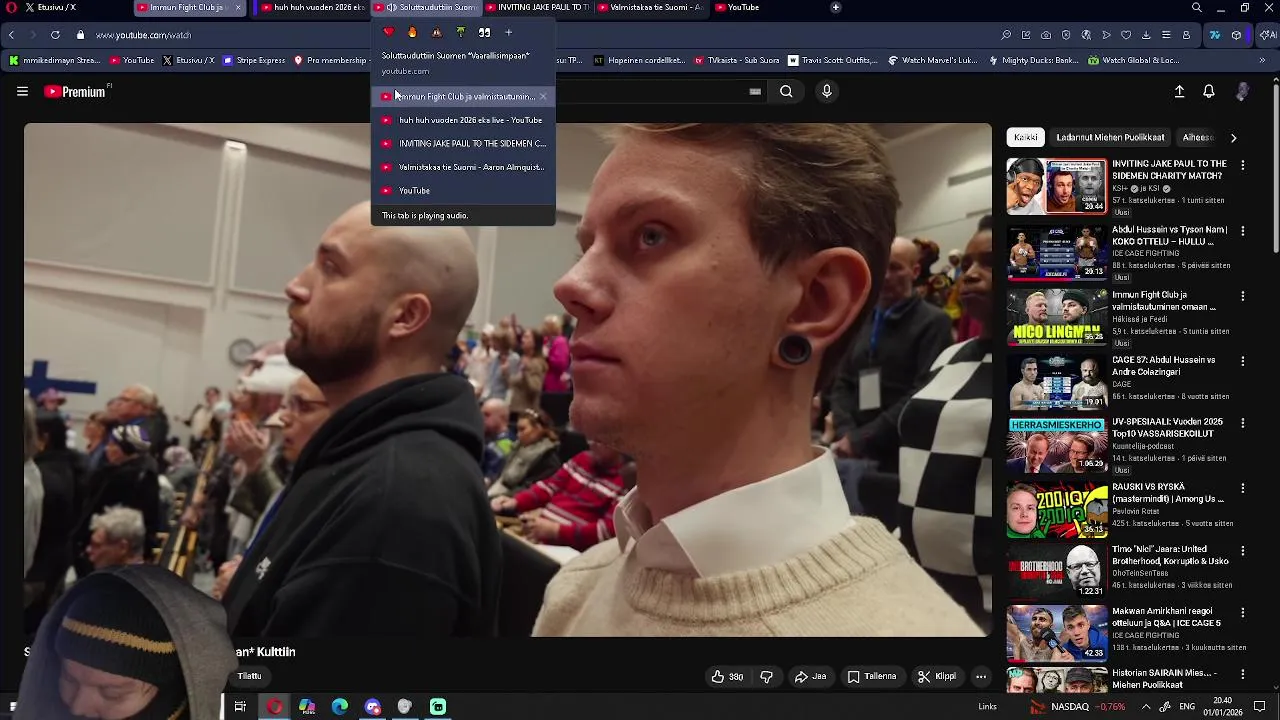Click the Tallenna save button
Image resolution: width=1280 pixels, height=720 pixels.
click(x=872, y=677)
